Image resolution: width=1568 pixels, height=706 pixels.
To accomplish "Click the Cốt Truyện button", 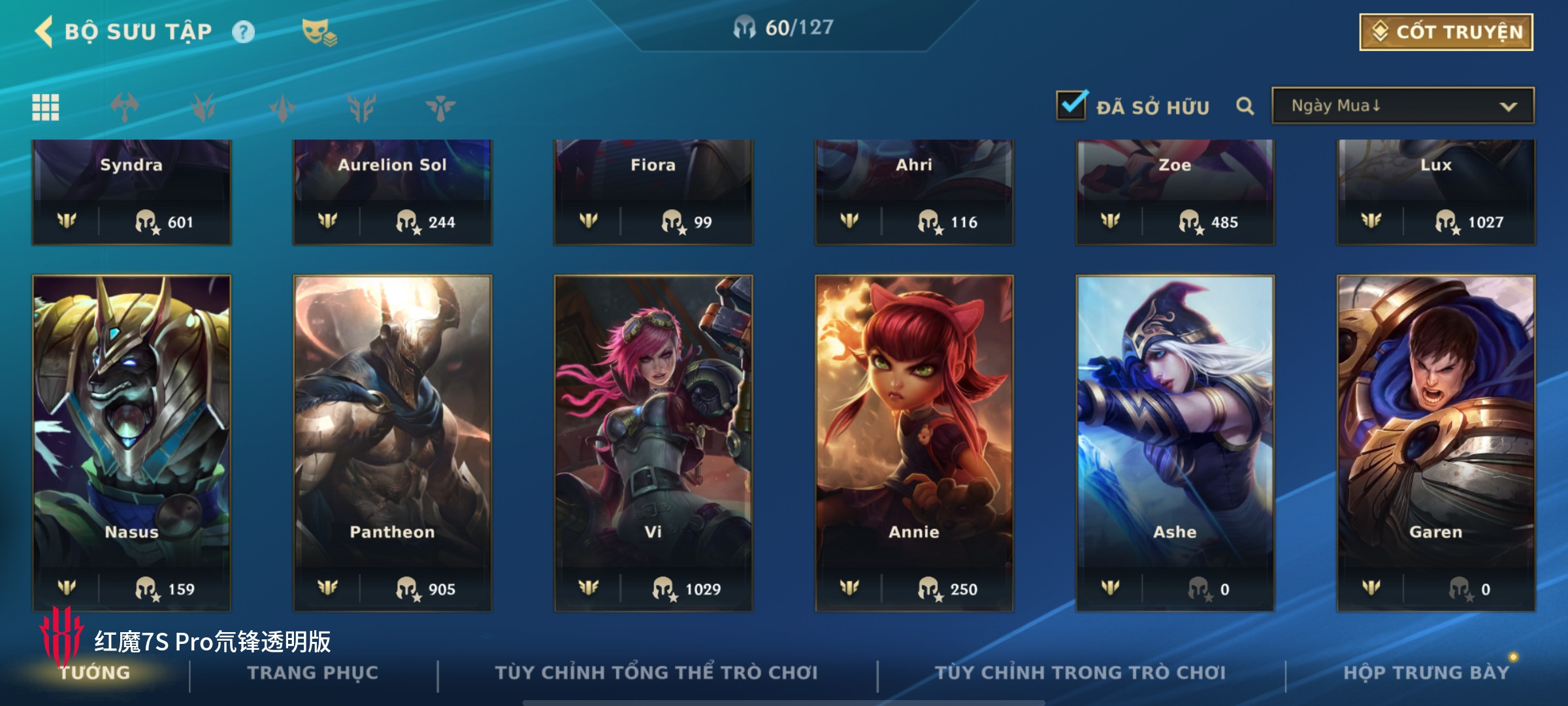I will pos(1446,32).
